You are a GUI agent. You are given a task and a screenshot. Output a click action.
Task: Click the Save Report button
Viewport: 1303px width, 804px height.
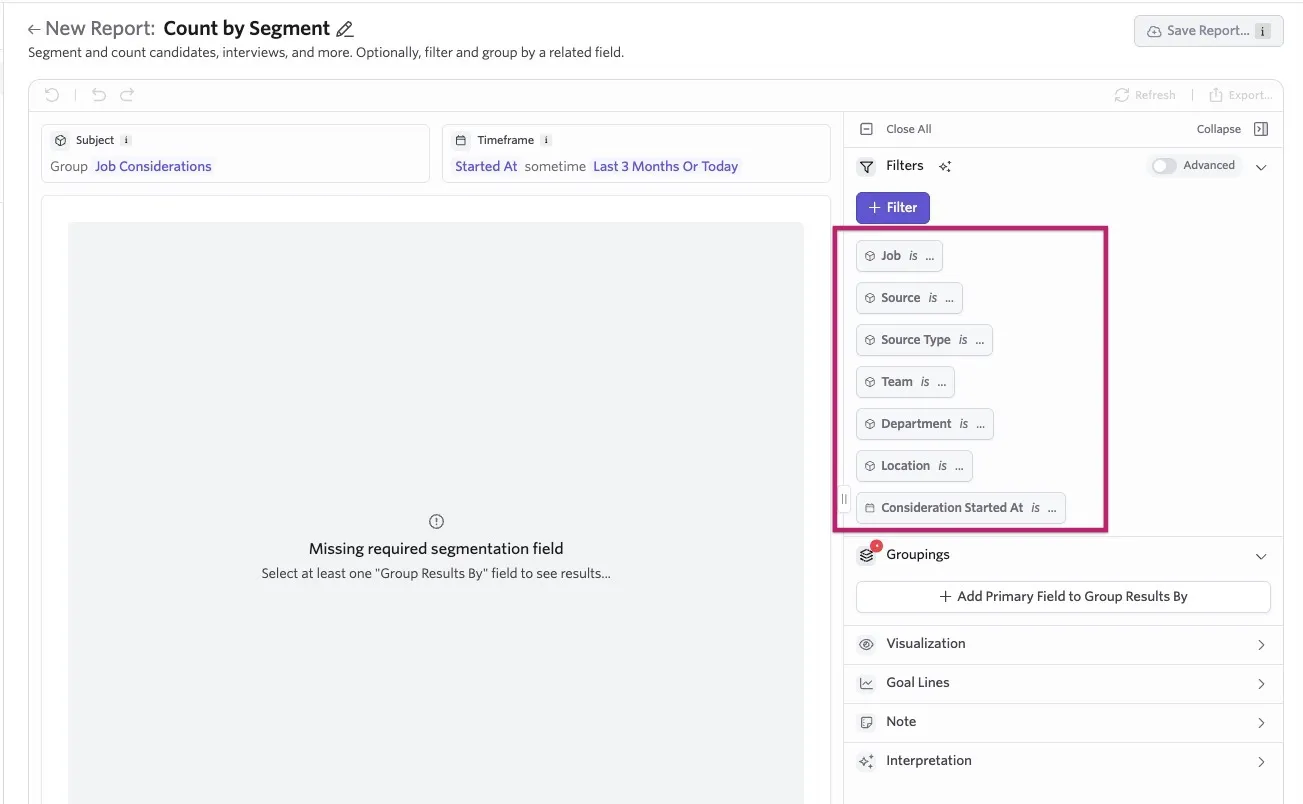[1208, 31]
